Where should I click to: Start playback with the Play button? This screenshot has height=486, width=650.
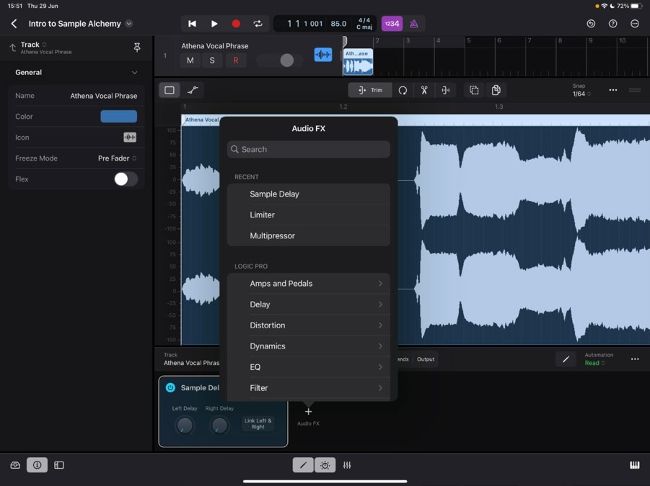tap(214, 23)
